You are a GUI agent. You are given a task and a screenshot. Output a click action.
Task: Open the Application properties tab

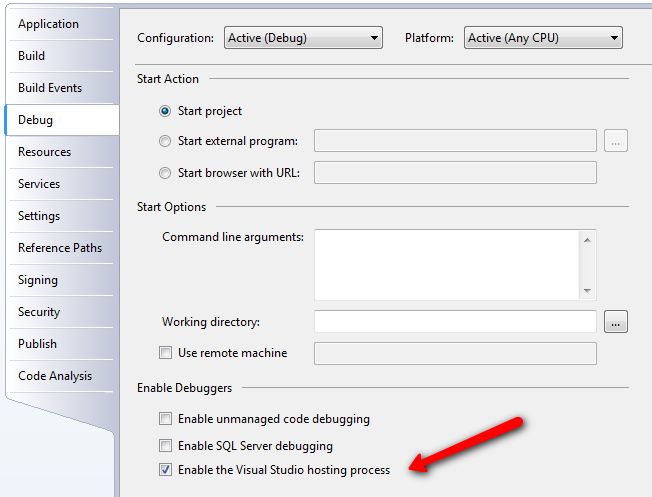click(48, 24)
